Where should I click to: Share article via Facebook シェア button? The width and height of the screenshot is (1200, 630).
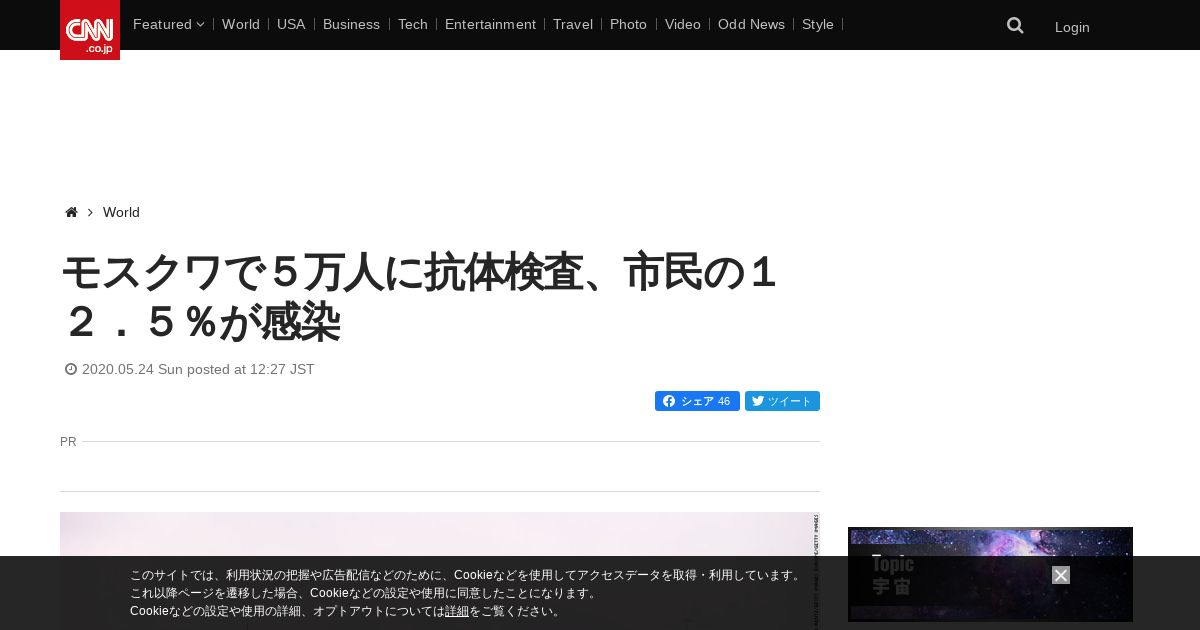[697, 401]
